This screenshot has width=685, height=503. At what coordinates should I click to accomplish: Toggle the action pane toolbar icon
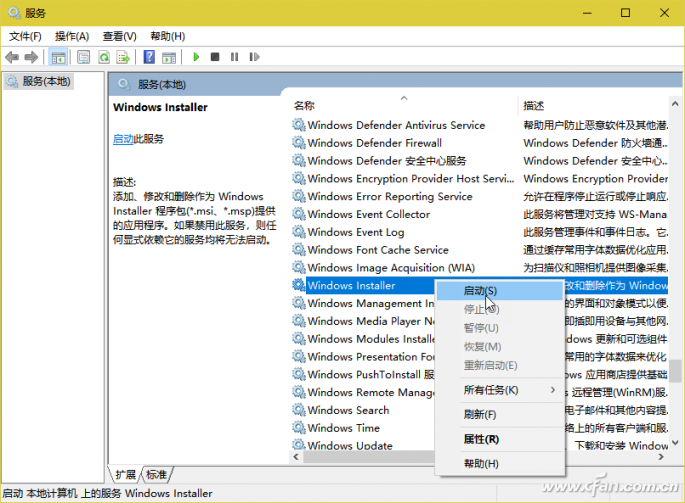(x=169, y=57)
